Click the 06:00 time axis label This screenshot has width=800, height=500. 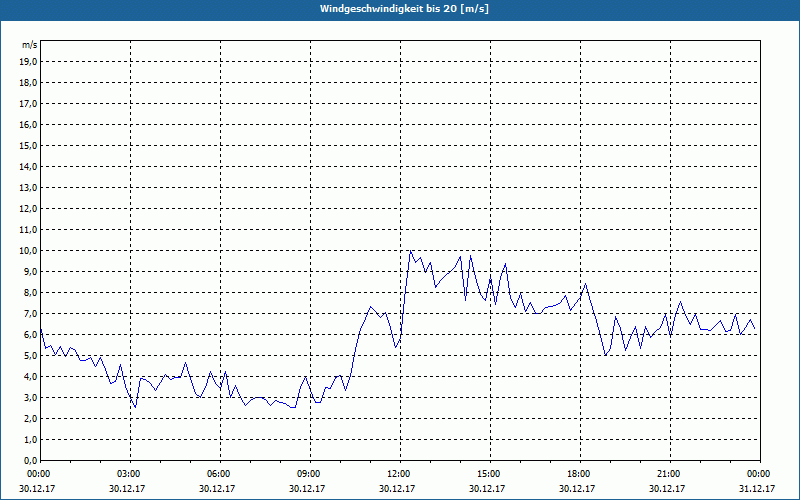220,474
